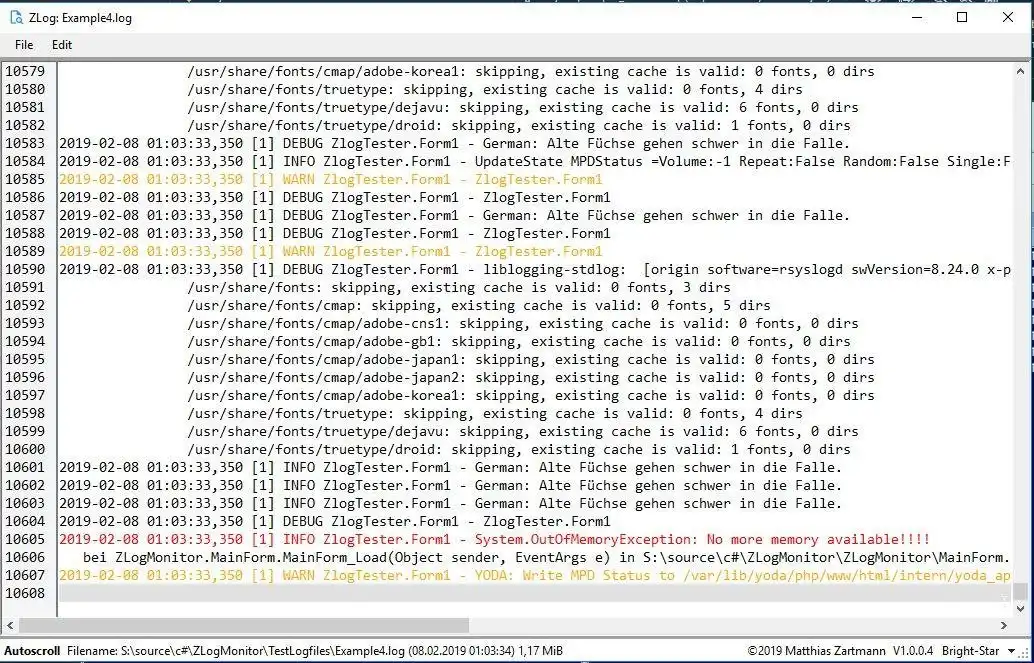Click the truetype/droid line at 10600
1034x663 pixels.
[x=519, y=449]
